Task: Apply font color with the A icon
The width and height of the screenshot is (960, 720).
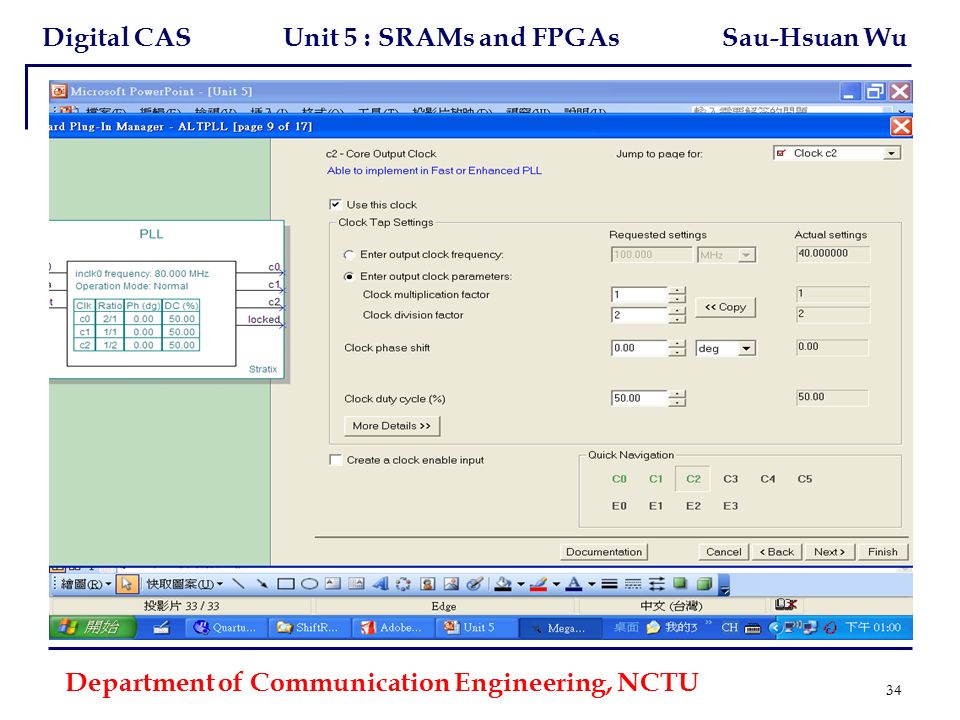Action: (574, 583)
